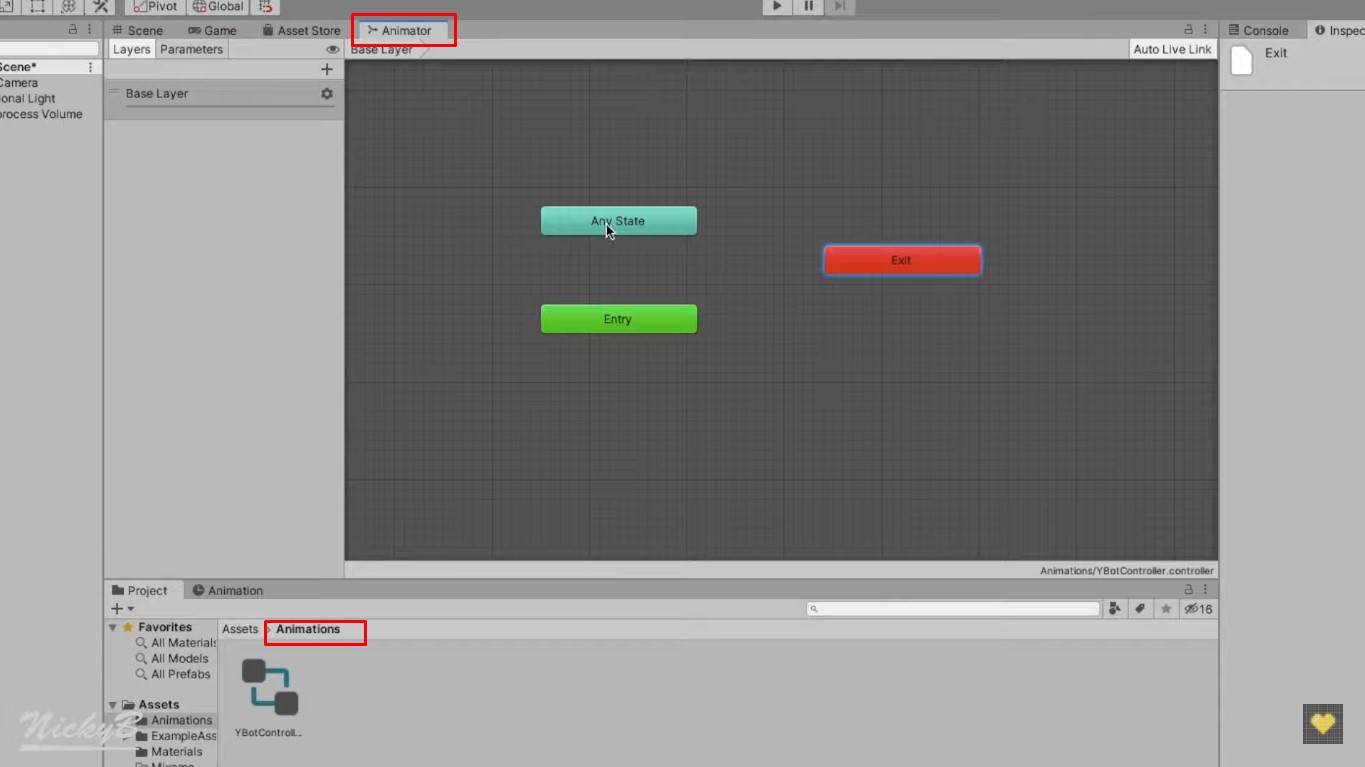Click the Search by Type icon
The image size is (1365, 767).
point(1115,609)
